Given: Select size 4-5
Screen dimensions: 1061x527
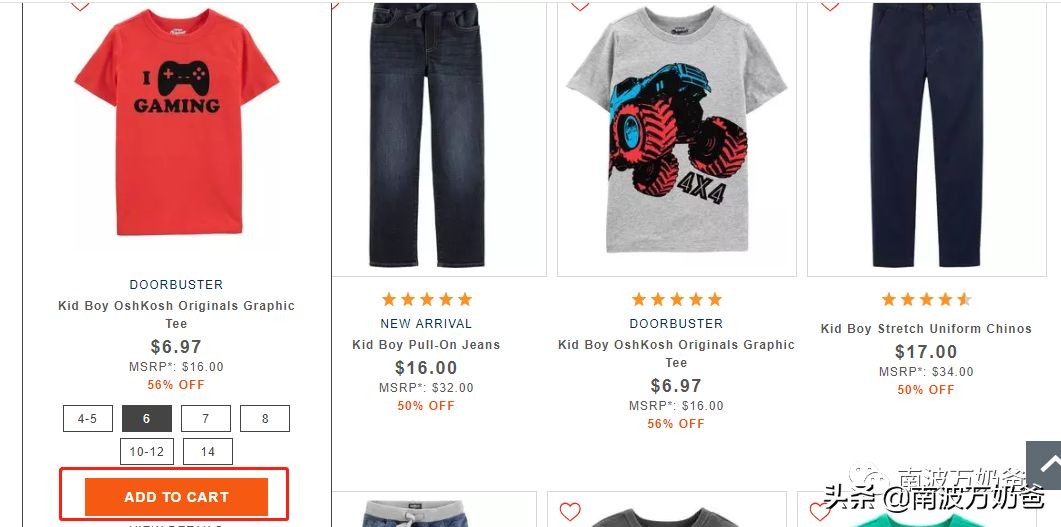Looking at the screenshot, I should (88, 419).
